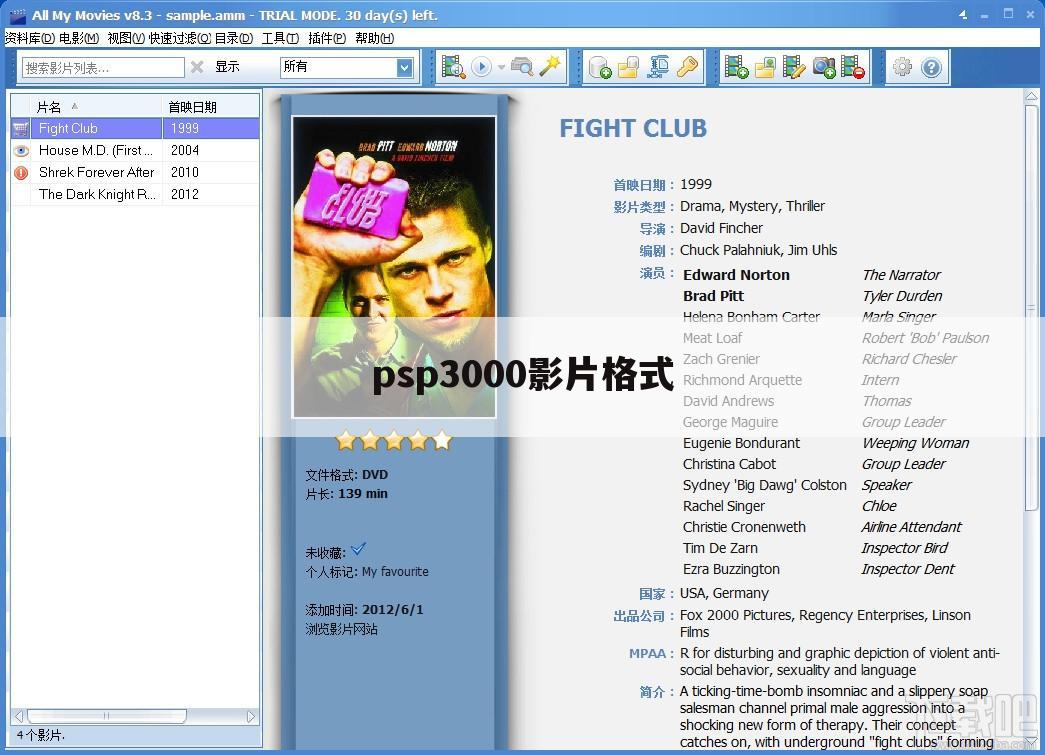Click actor name Rachel Singer

(724, 506)
